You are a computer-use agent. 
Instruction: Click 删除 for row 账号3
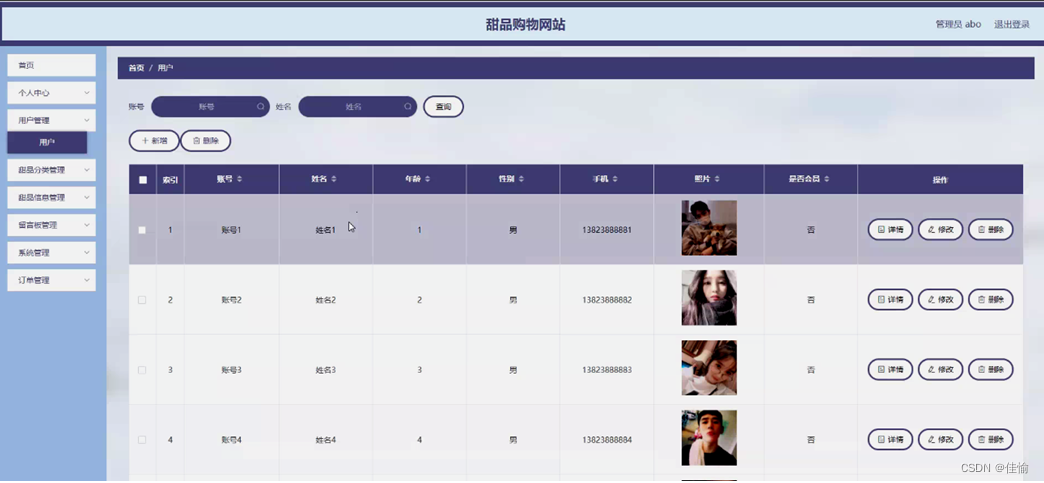(x=991, y=370)
